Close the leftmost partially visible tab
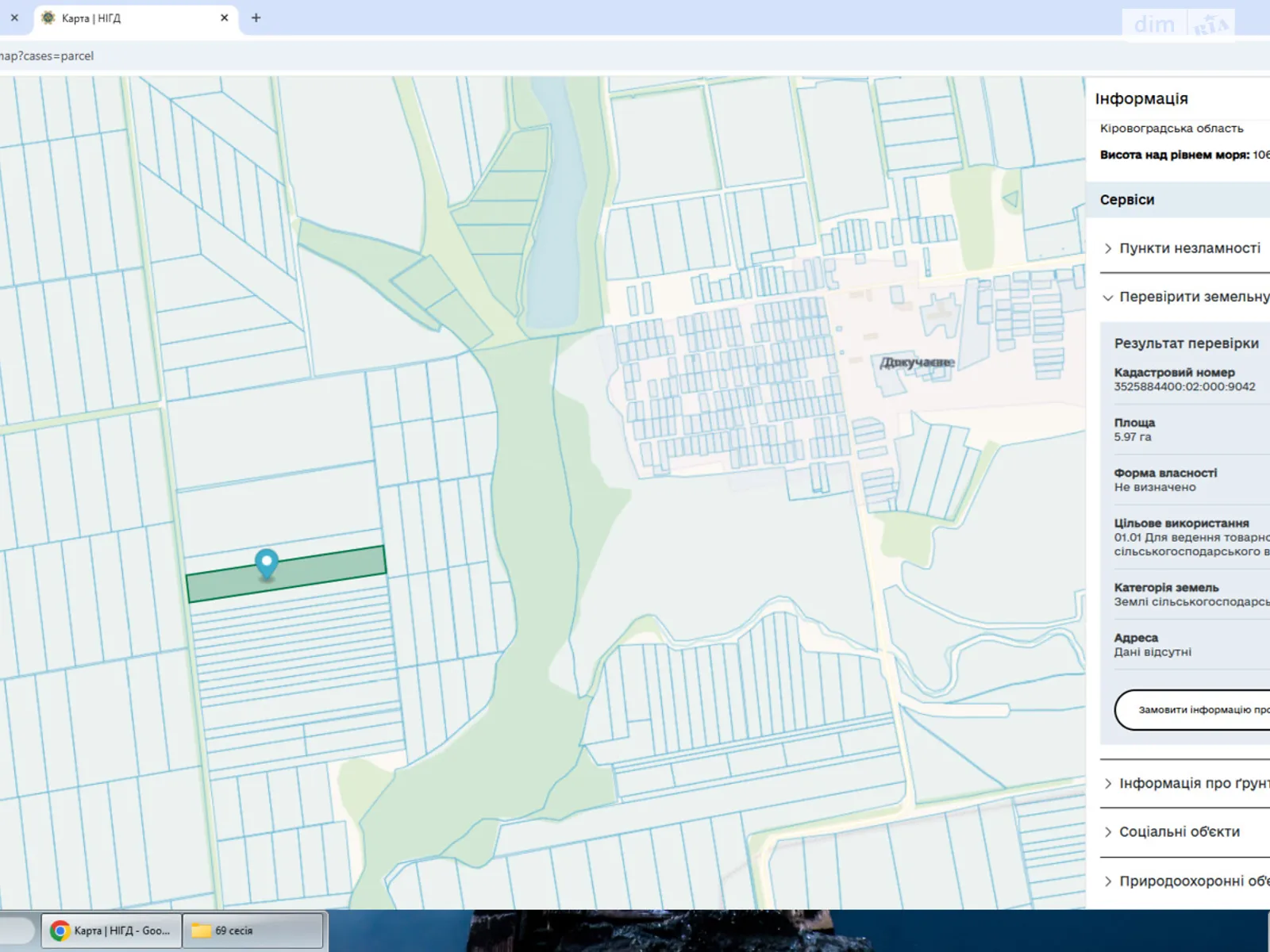Screen dimensions: 1270x952 tap(14, 17)
